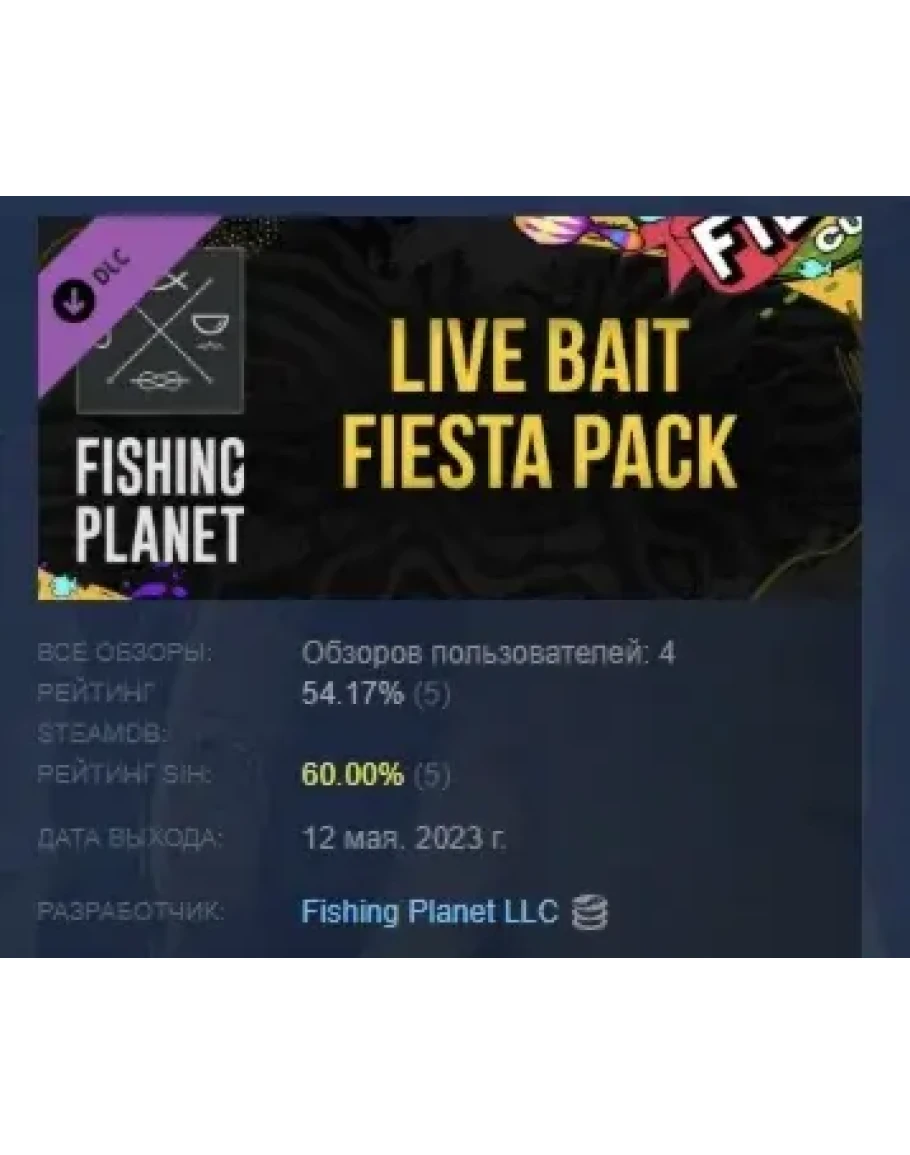Image resolution: width=910 pixels, height=1155 pixels.
Task: Click the SteamDB rating 54.17% value
Action: [x=353, y=694]
